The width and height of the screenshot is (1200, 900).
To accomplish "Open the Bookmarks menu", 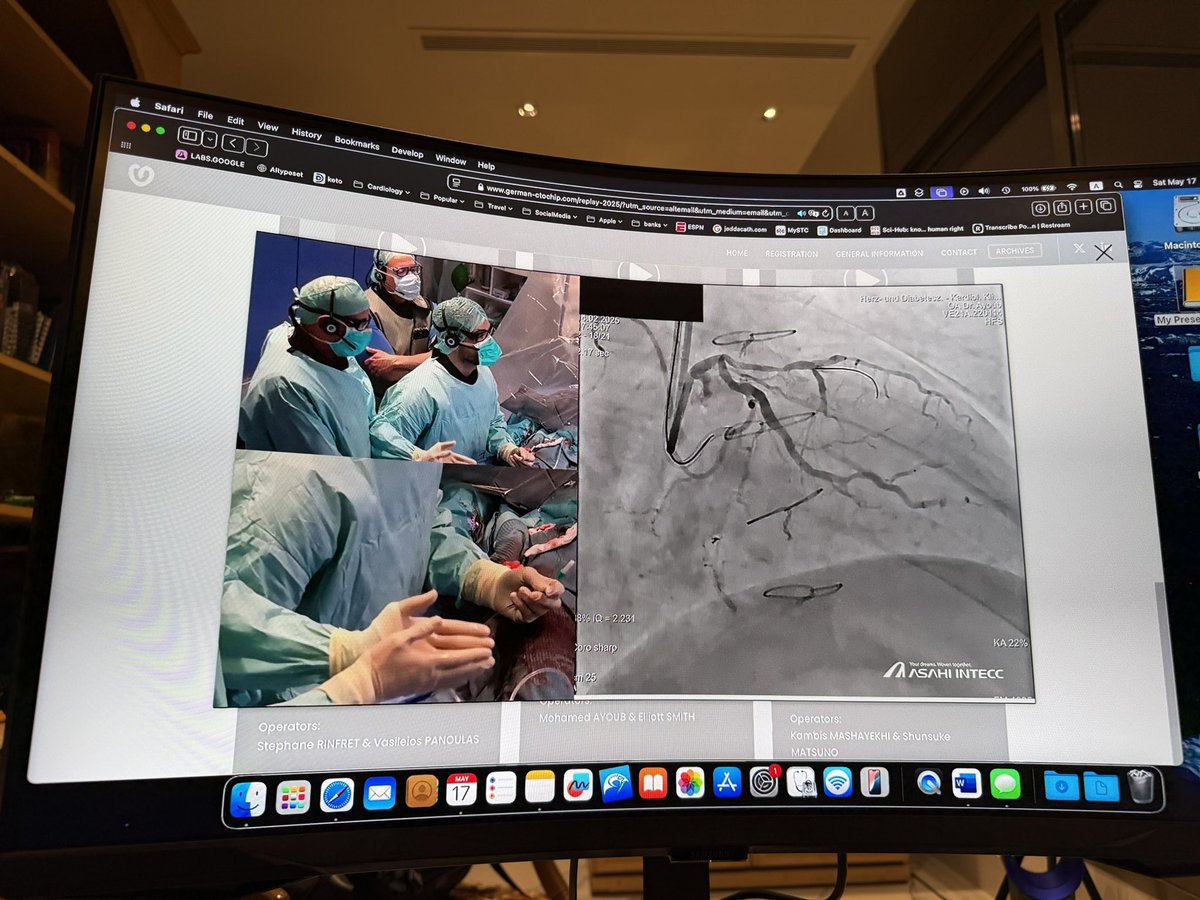I will tap(357, 143).
